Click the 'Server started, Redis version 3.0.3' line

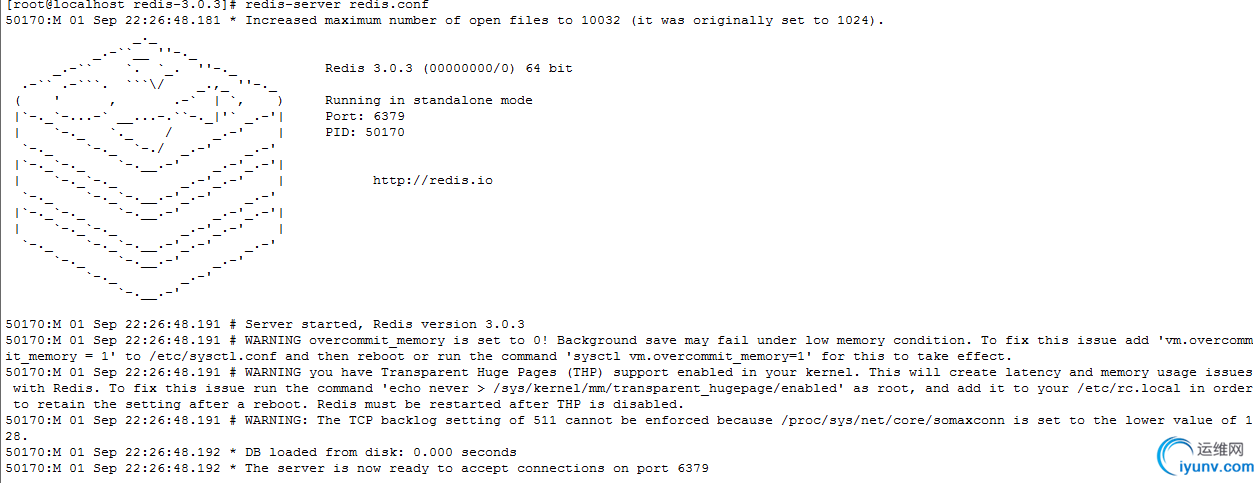click(265, 324)
